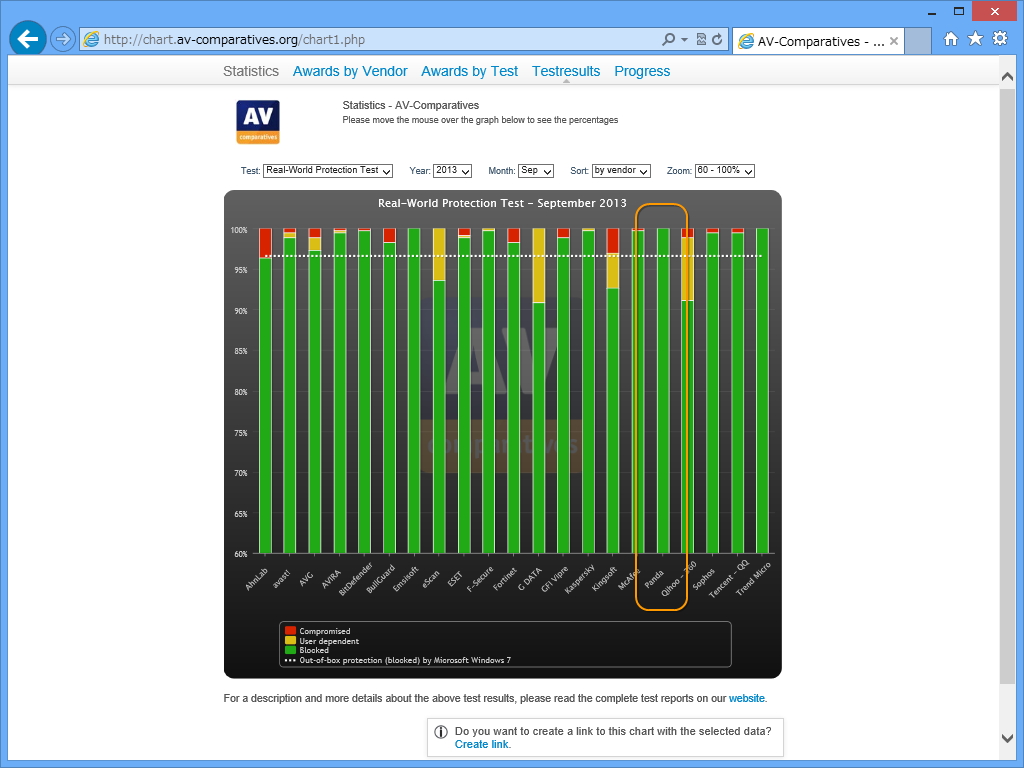The image size is (1024, 768).
Task: Open the Year dropdown showing 2013
Action: [453, 170]
